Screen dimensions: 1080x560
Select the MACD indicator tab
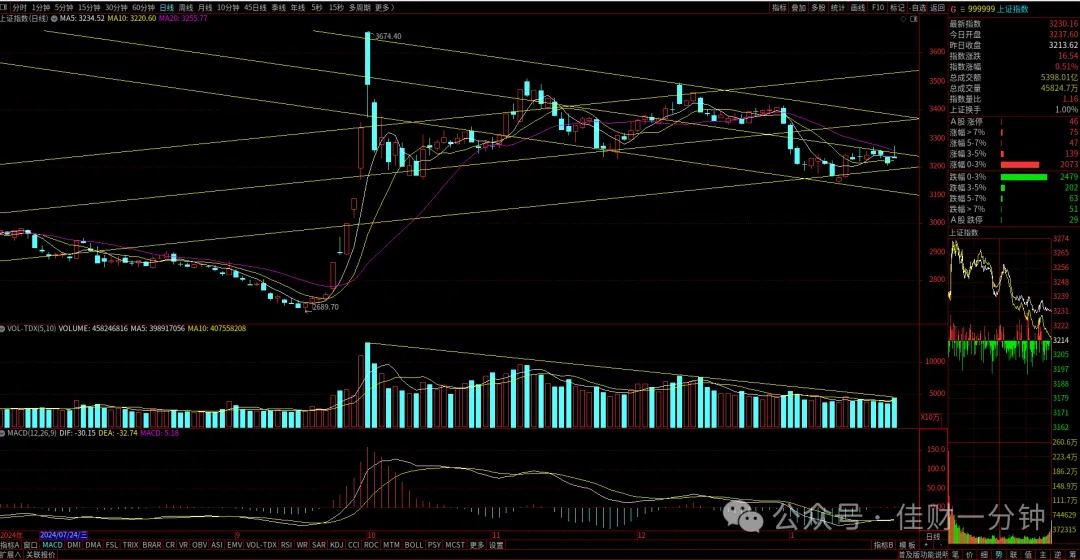click(x=52, y=545)
